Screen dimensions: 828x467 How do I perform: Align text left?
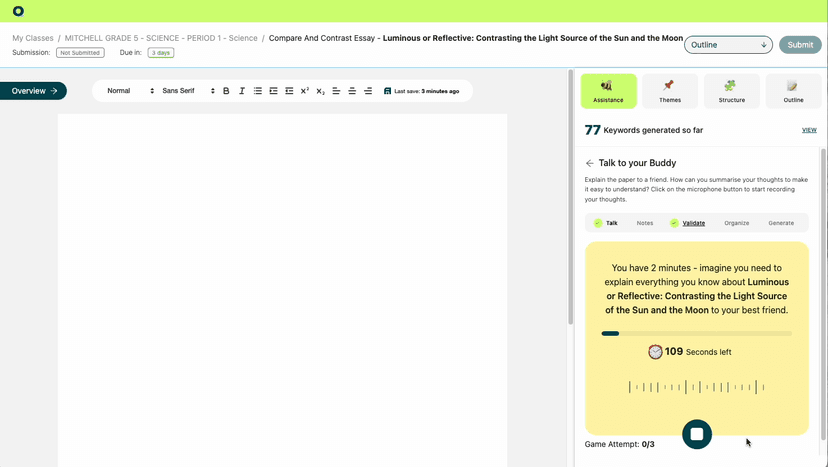(x=336, y=91)
